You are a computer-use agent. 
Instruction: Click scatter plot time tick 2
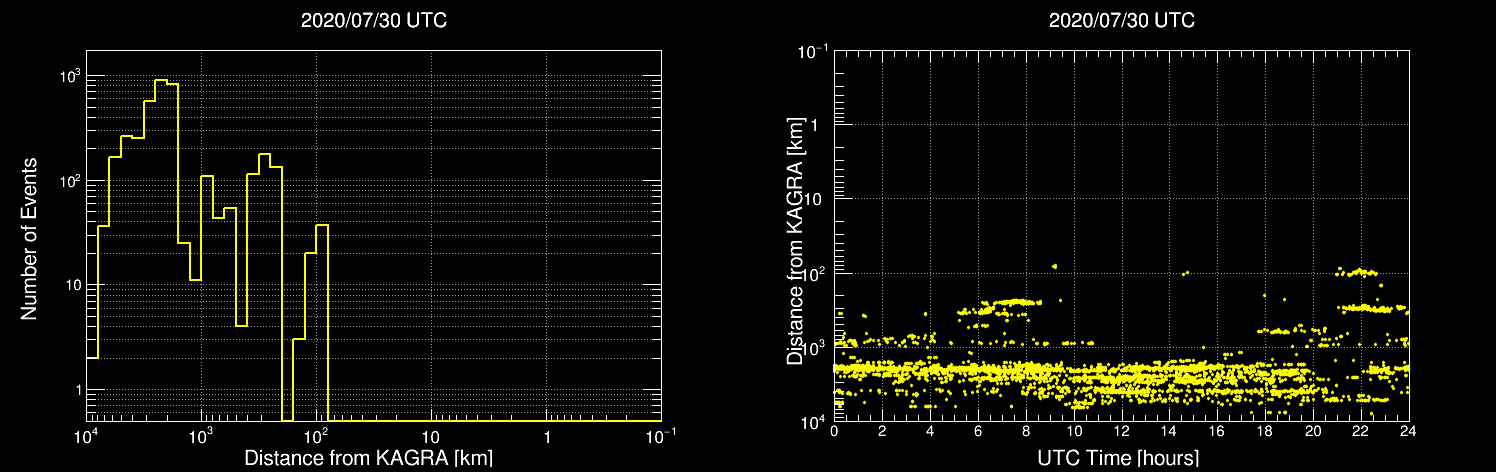tap(882, 431)
